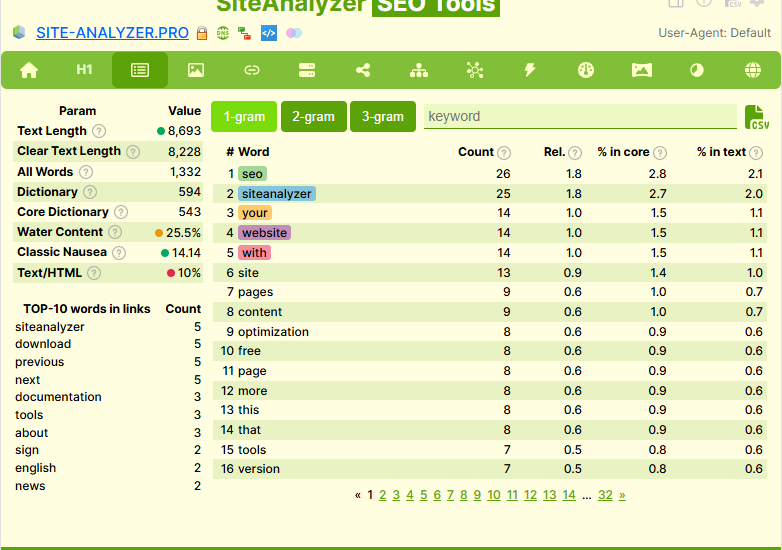Show help for % in core column
Screen dimensions: 782x550
tap(660, 153)
